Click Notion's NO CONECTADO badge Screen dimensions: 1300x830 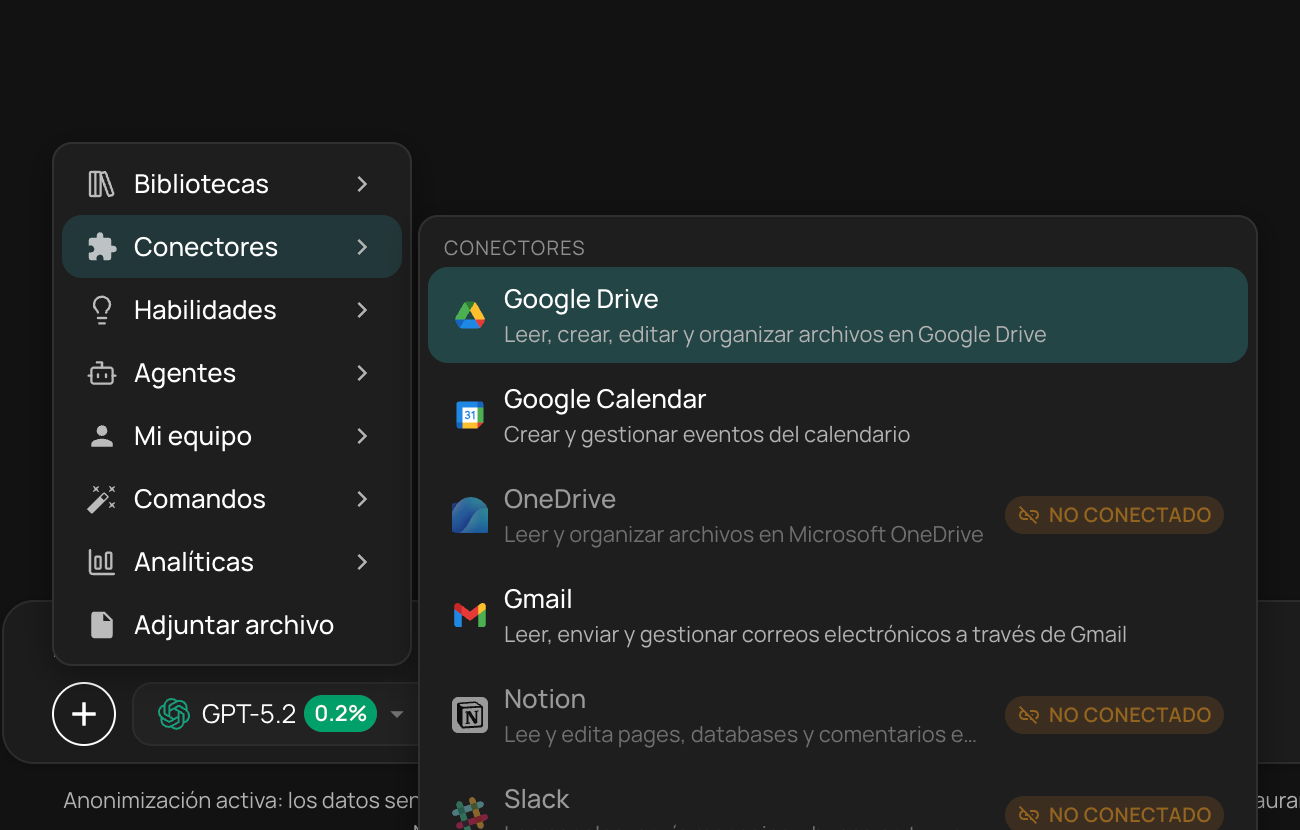click(1114, 715)
